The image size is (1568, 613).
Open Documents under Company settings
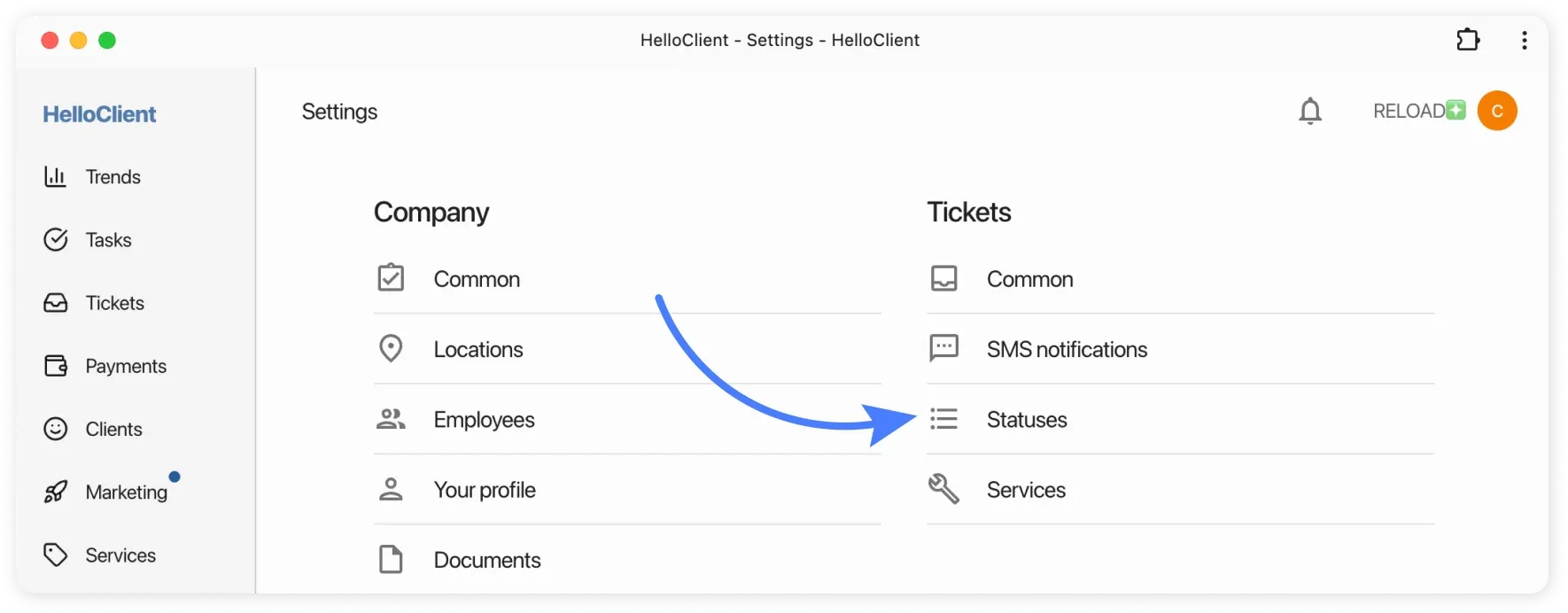[486, 559]
